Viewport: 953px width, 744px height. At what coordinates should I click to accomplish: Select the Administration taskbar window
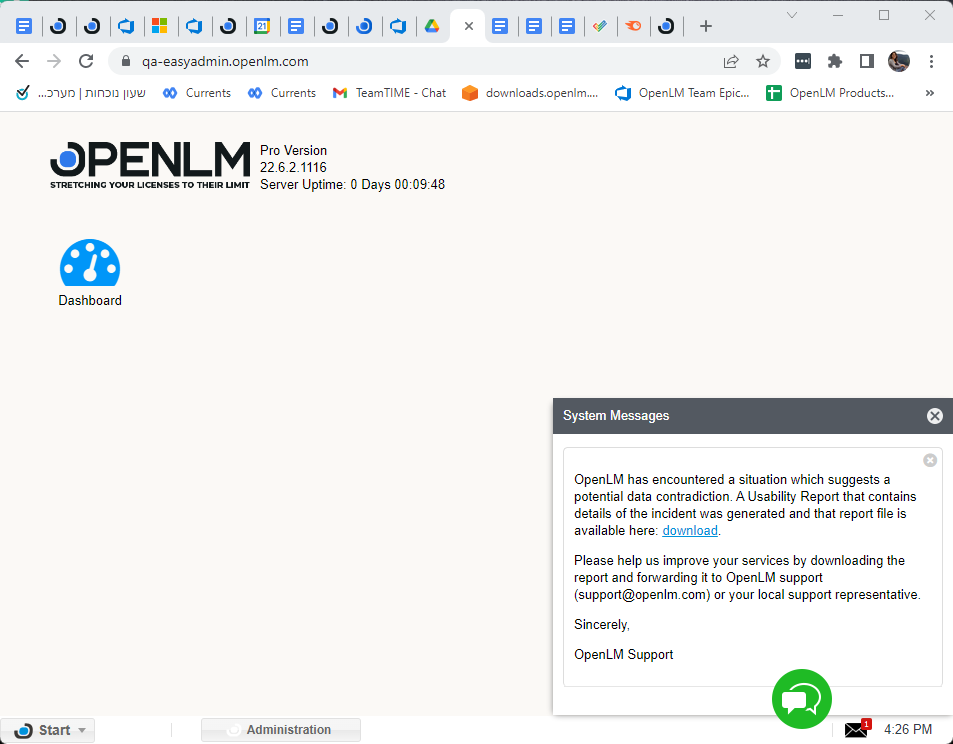(x=281, y=730)
